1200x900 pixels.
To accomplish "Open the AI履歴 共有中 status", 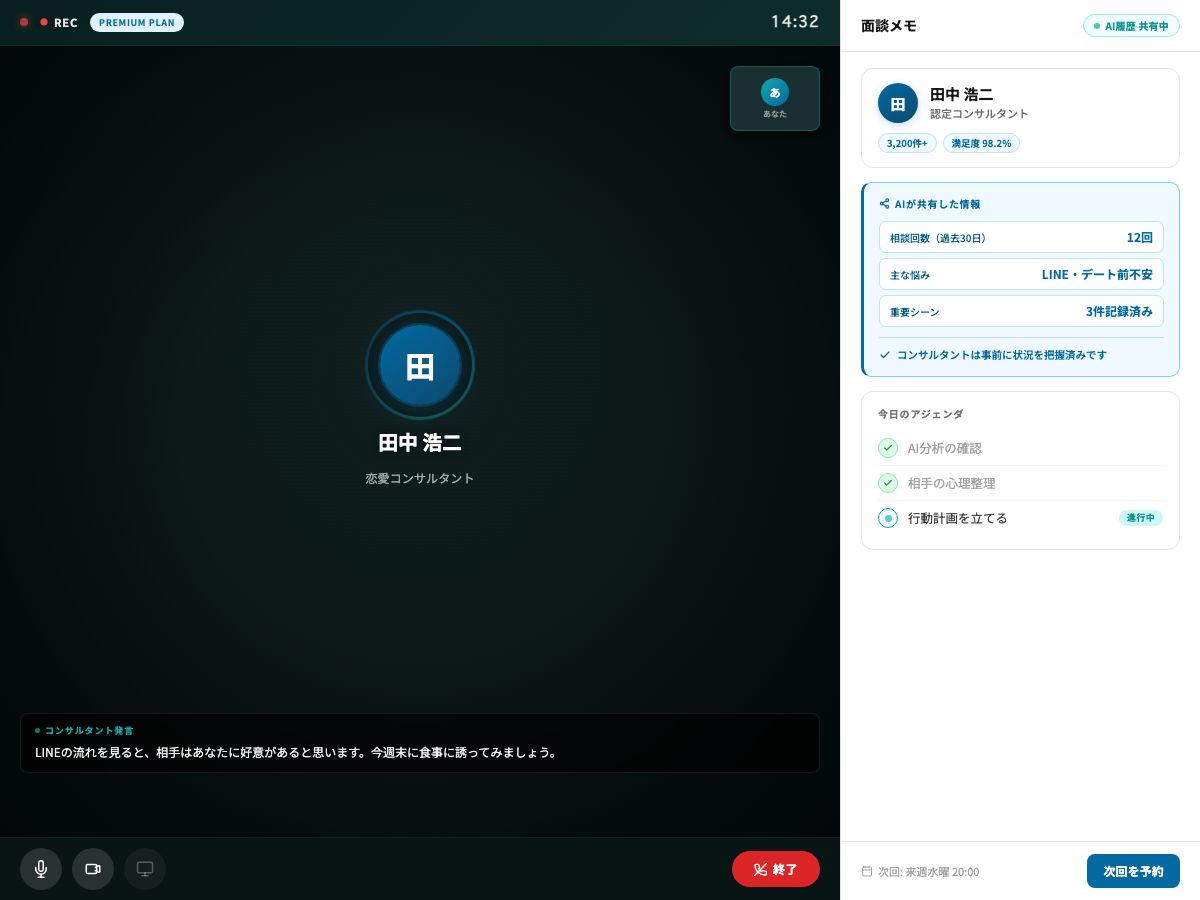I will pos(1131,26).
